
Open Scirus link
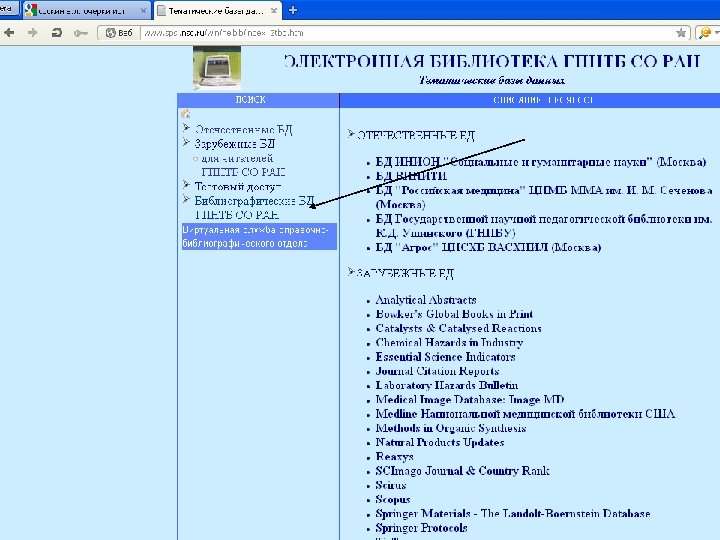tap(391, 485)
